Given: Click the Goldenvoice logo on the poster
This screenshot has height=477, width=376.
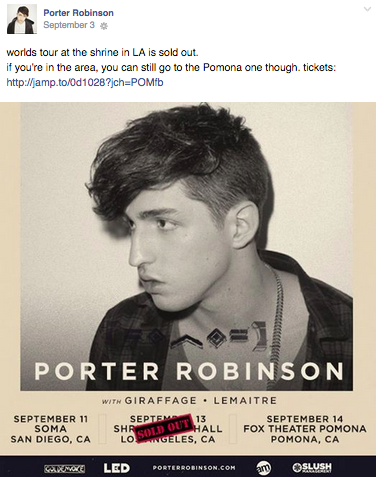Looking at the screenshot, I should click(x=65, y=468).
